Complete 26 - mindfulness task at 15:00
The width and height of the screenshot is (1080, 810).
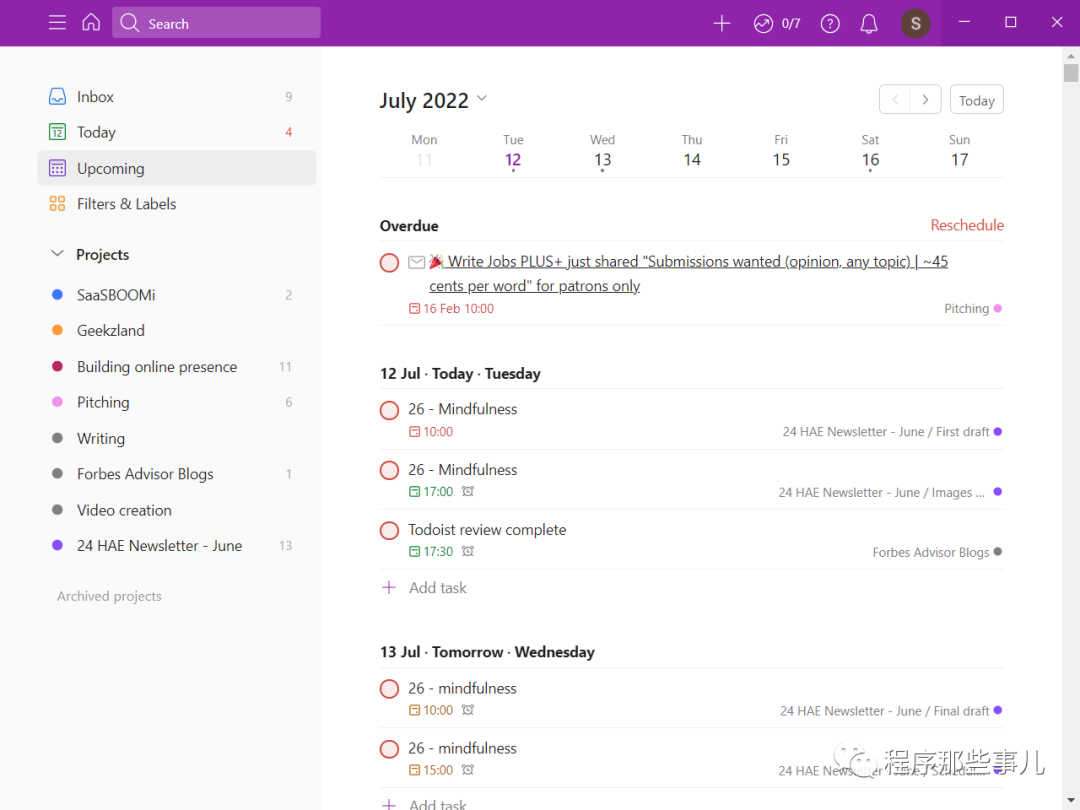[x=389, y=749]
